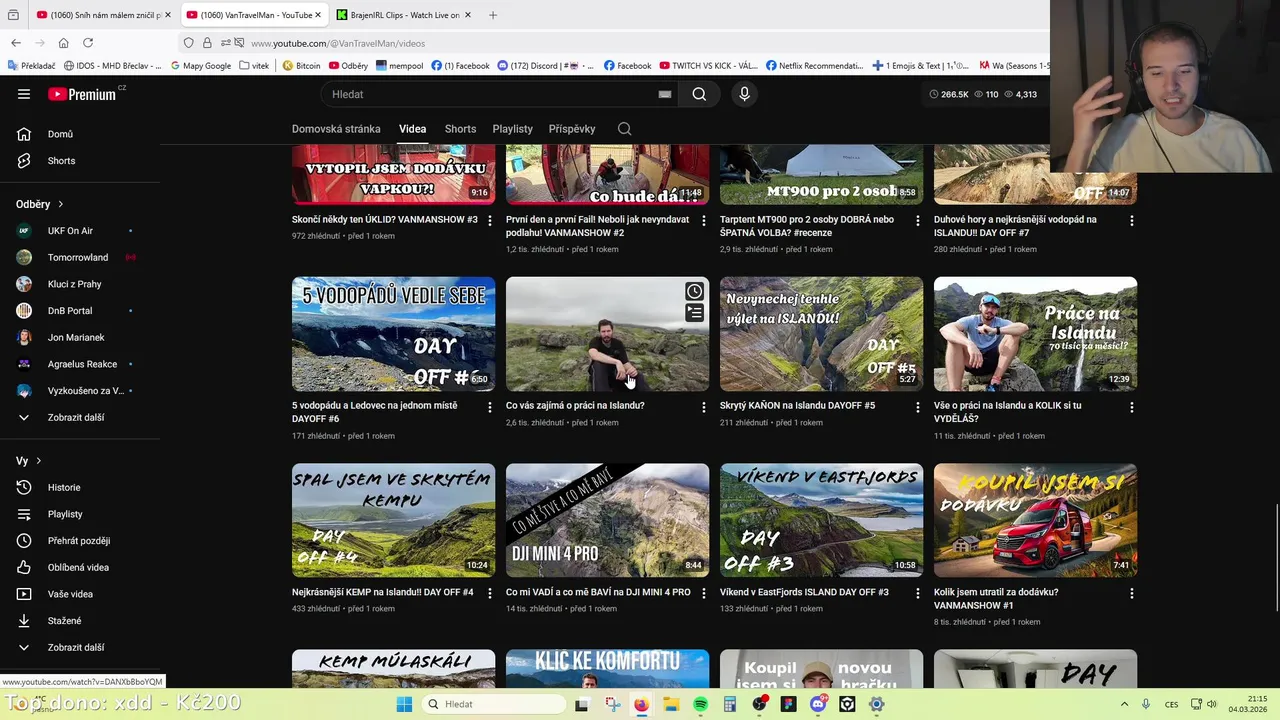The height and width of the screenshot is (720, 1280).
Task: Close the VanTravelMan YouTube browser tab
Action: 318,15
